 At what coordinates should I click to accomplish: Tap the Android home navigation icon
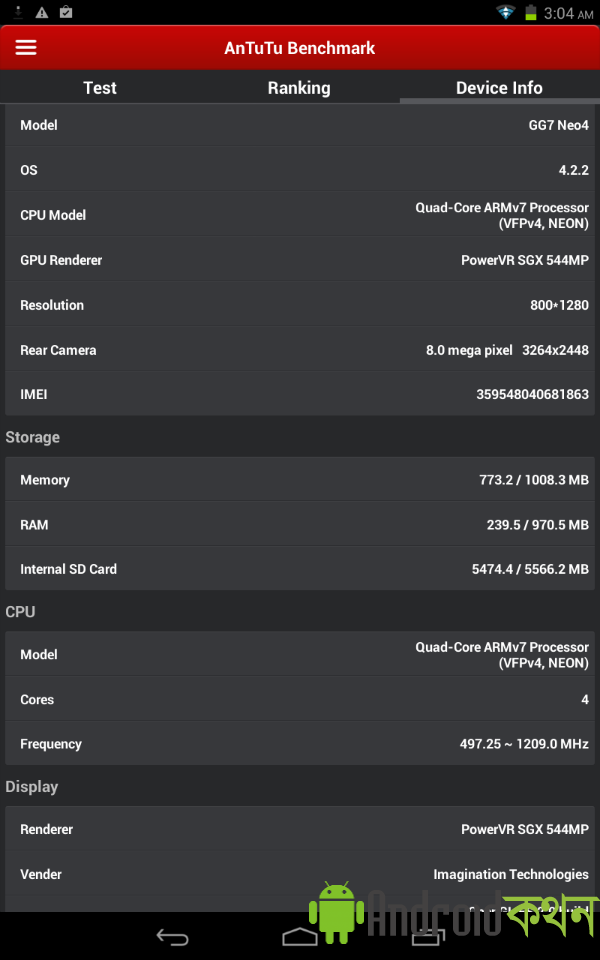[299, 937]
